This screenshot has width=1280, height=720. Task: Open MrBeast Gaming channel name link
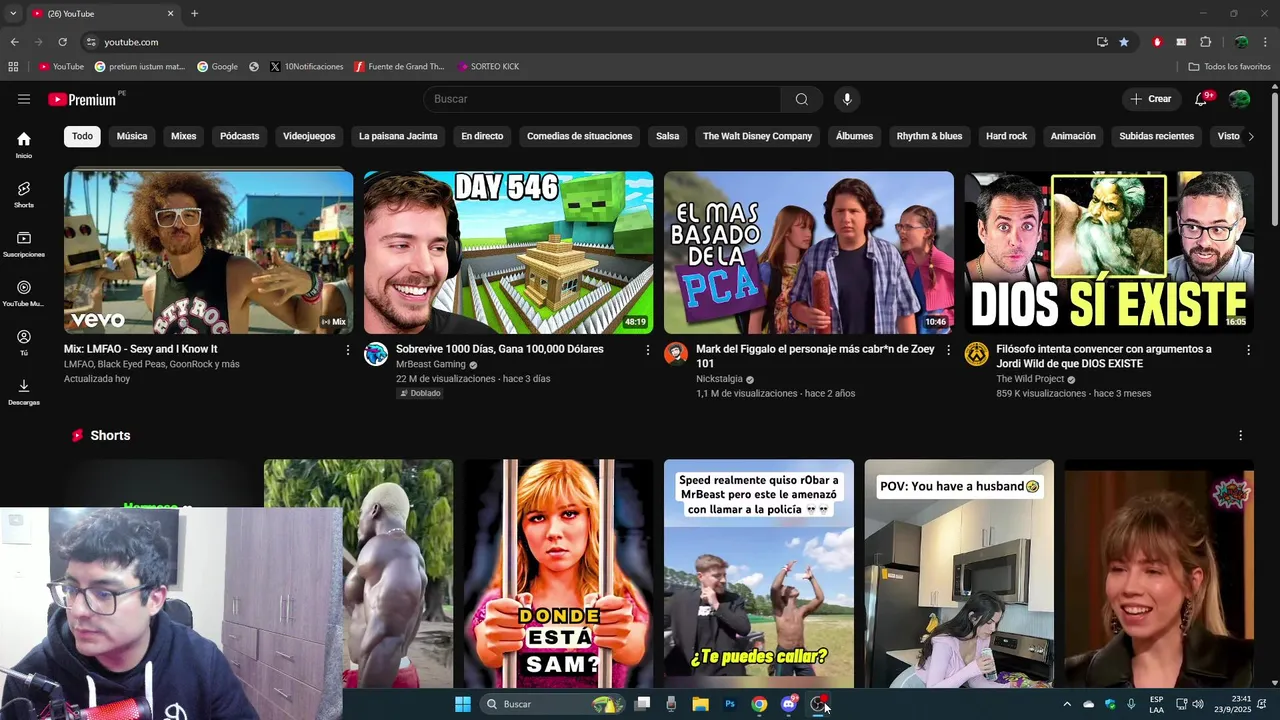pyautogui.click(x=431, y=364)
